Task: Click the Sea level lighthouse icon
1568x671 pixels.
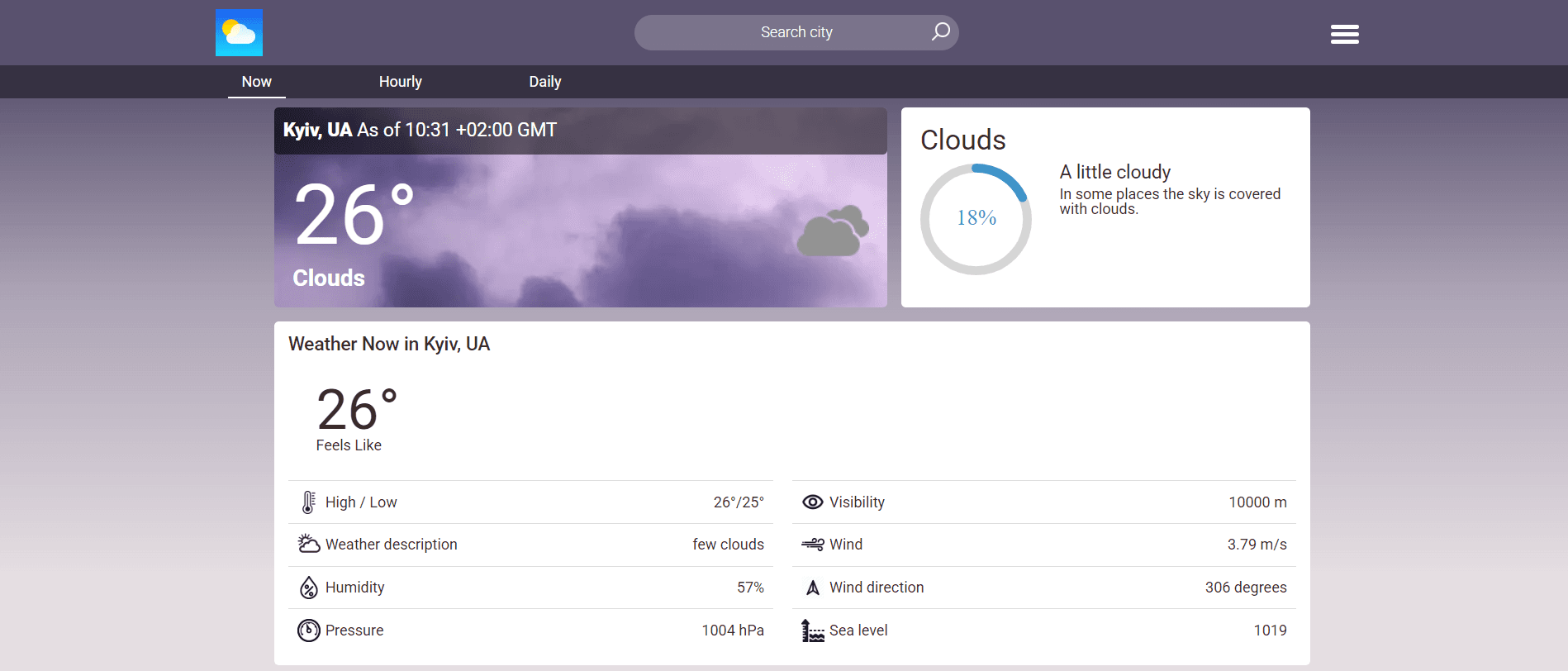Action: click(x=813, y=631)
